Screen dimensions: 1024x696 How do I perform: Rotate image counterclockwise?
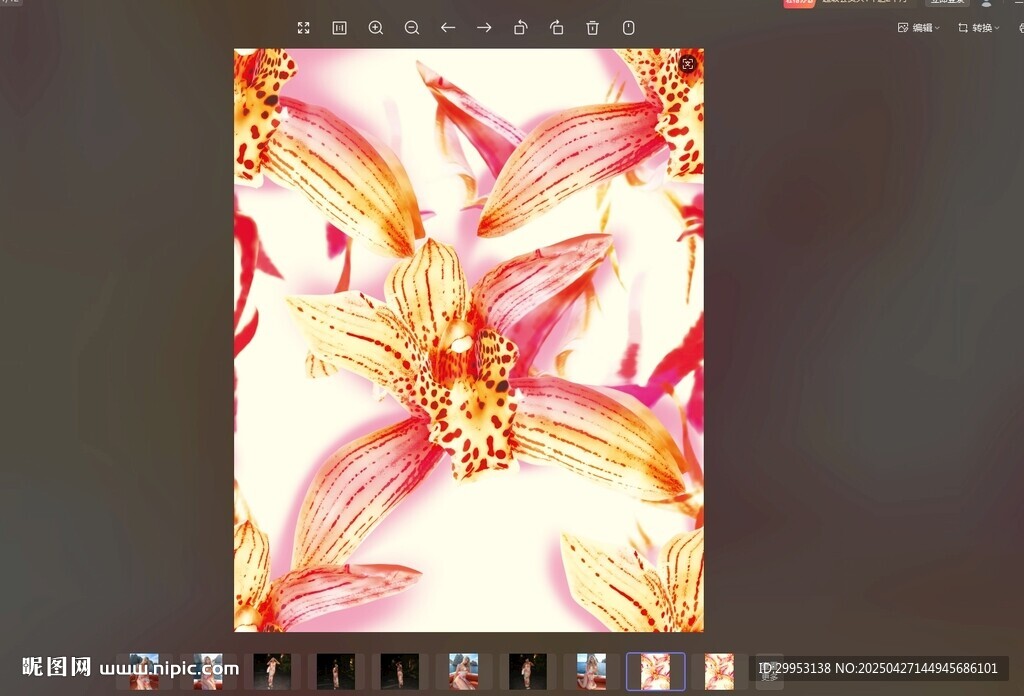(x=520, y=28)
